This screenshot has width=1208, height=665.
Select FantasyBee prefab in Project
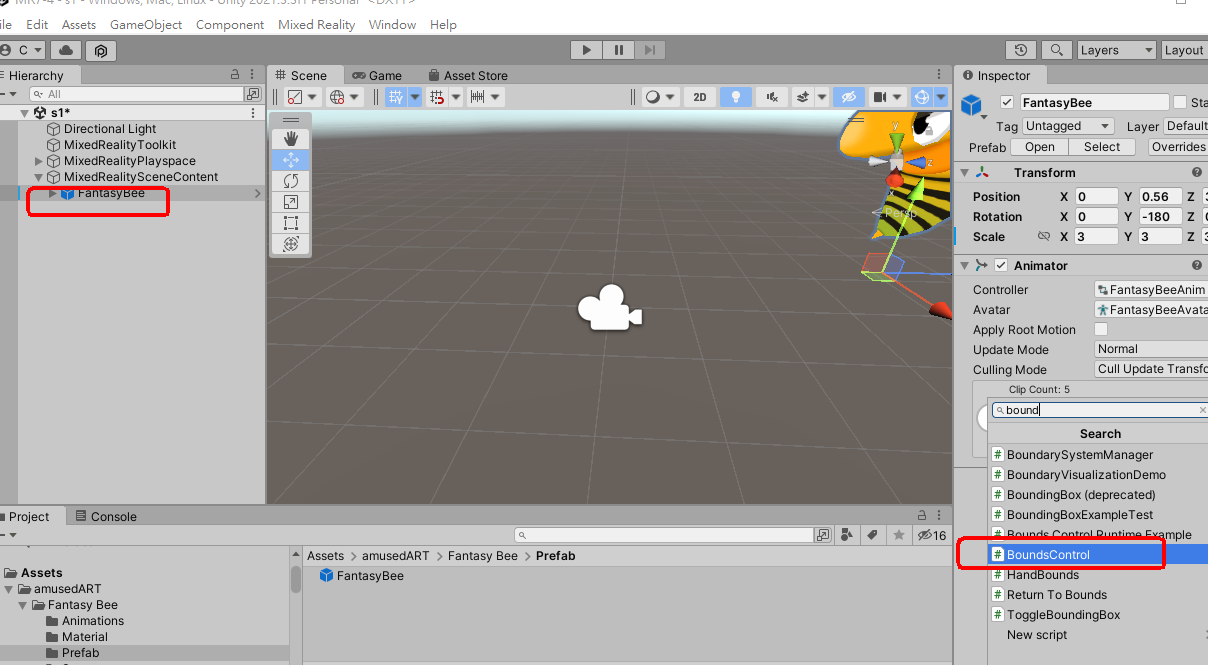[361, 576]
